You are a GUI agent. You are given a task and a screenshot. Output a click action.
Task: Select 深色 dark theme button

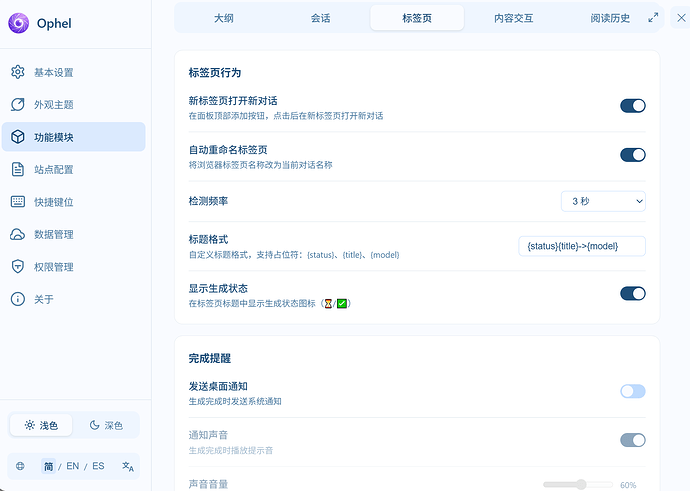pyautogui.click(x=106, y=425)
